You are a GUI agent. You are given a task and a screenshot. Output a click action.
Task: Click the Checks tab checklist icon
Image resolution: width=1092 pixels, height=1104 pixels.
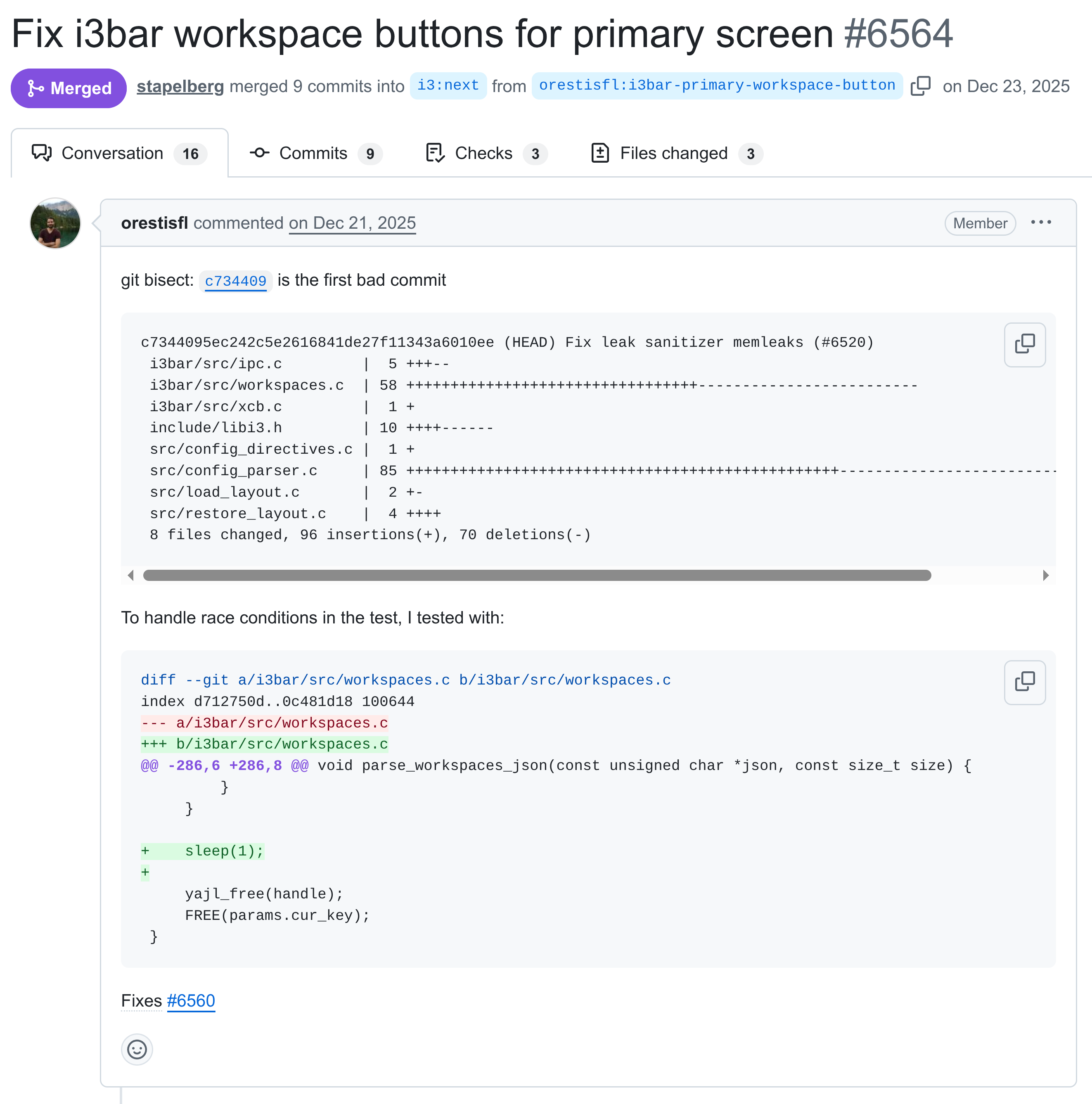(x=435, y=153)
